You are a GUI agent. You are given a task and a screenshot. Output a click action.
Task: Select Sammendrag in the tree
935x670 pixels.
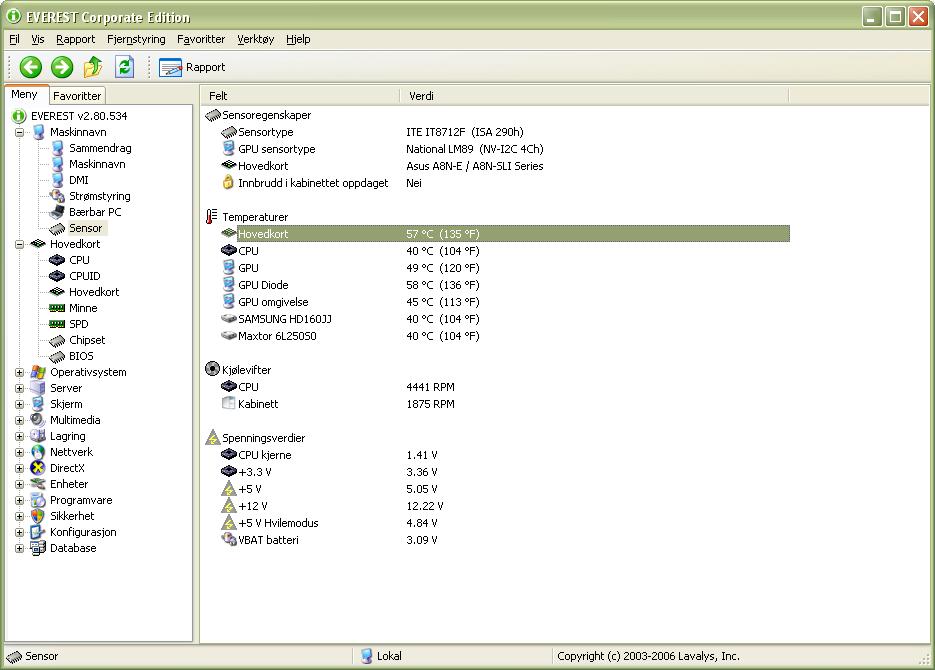pyautogui.click(x=100, y=148)
